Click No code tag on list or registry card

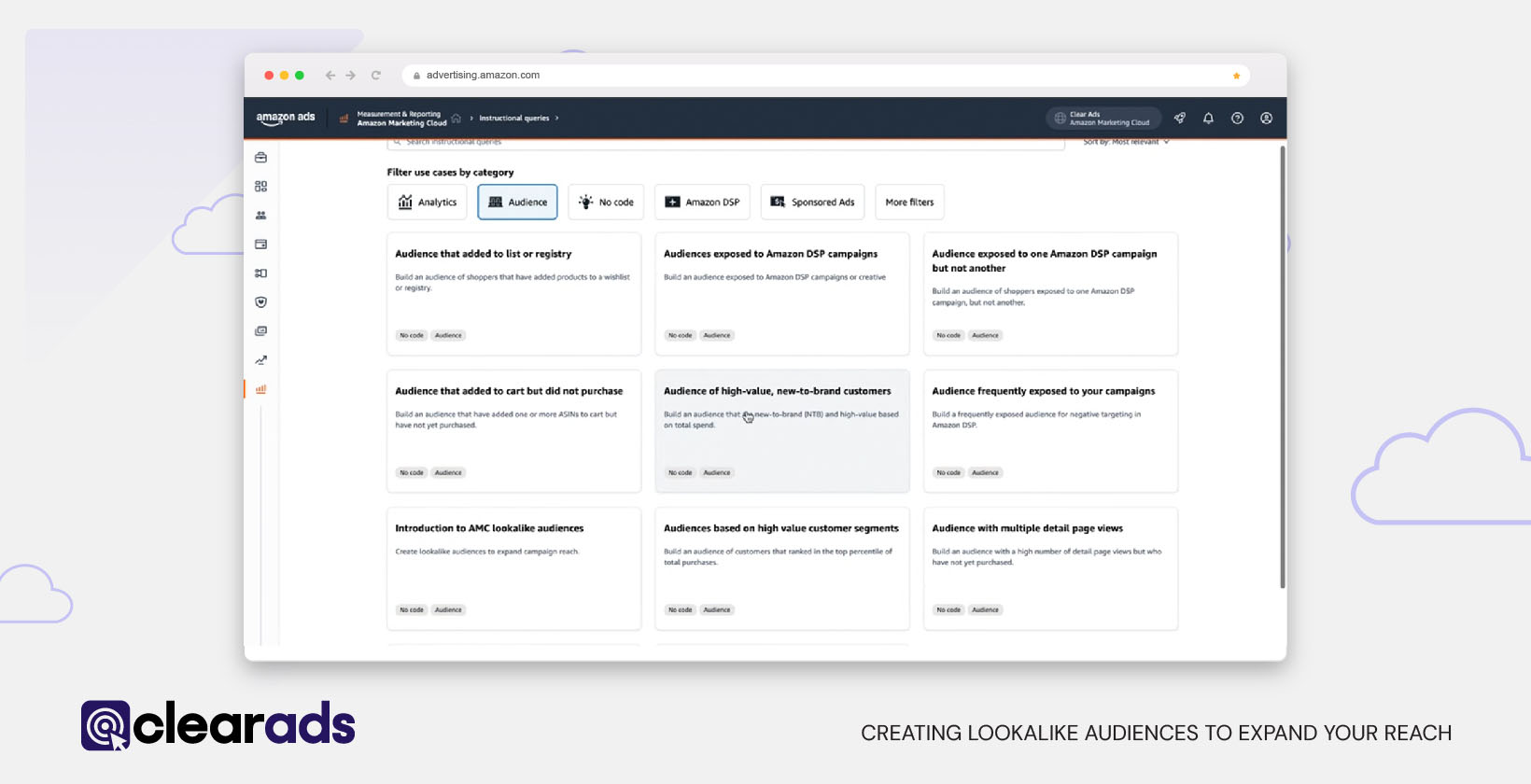tap(412, 335)
